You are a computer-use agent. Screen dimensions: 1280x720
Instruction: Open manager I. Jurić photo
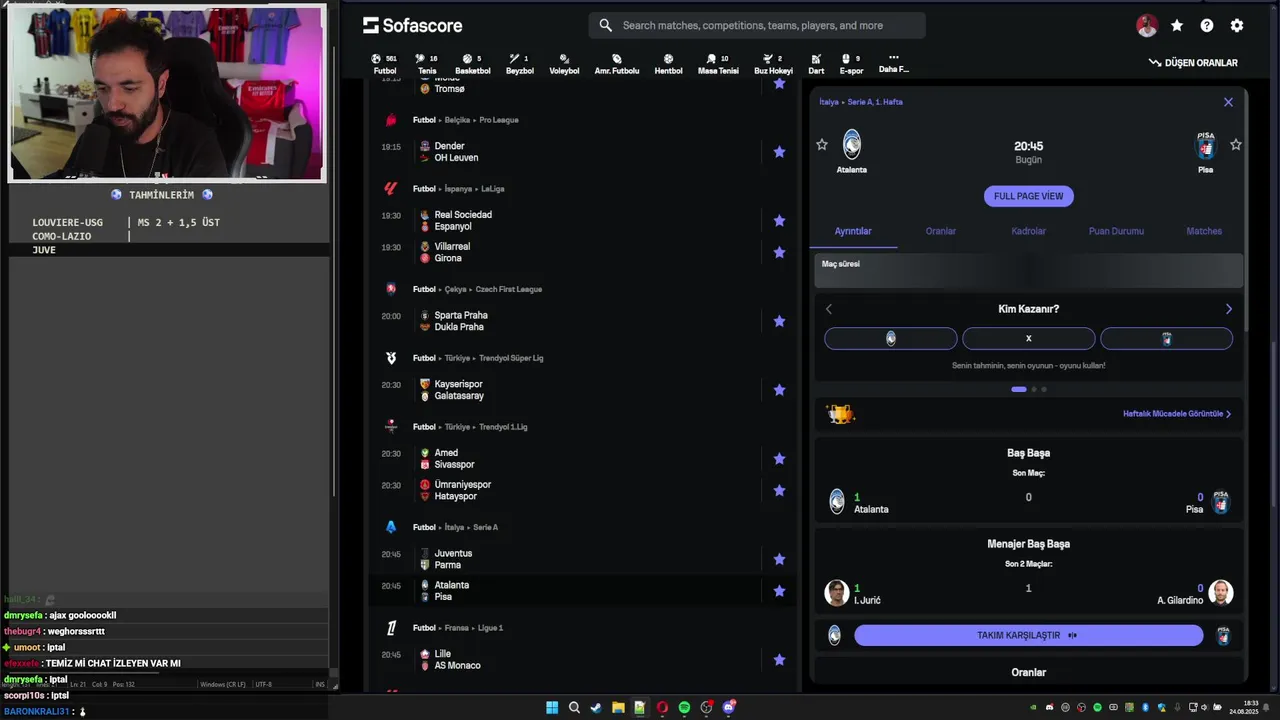pyautogui.click(x=837, y=593)
